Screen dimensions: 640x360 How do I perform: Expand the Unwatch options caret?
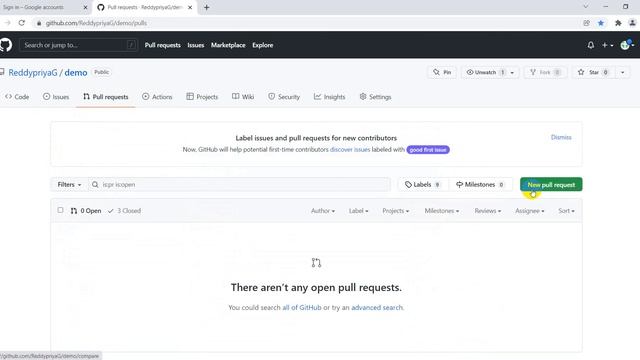512,72
